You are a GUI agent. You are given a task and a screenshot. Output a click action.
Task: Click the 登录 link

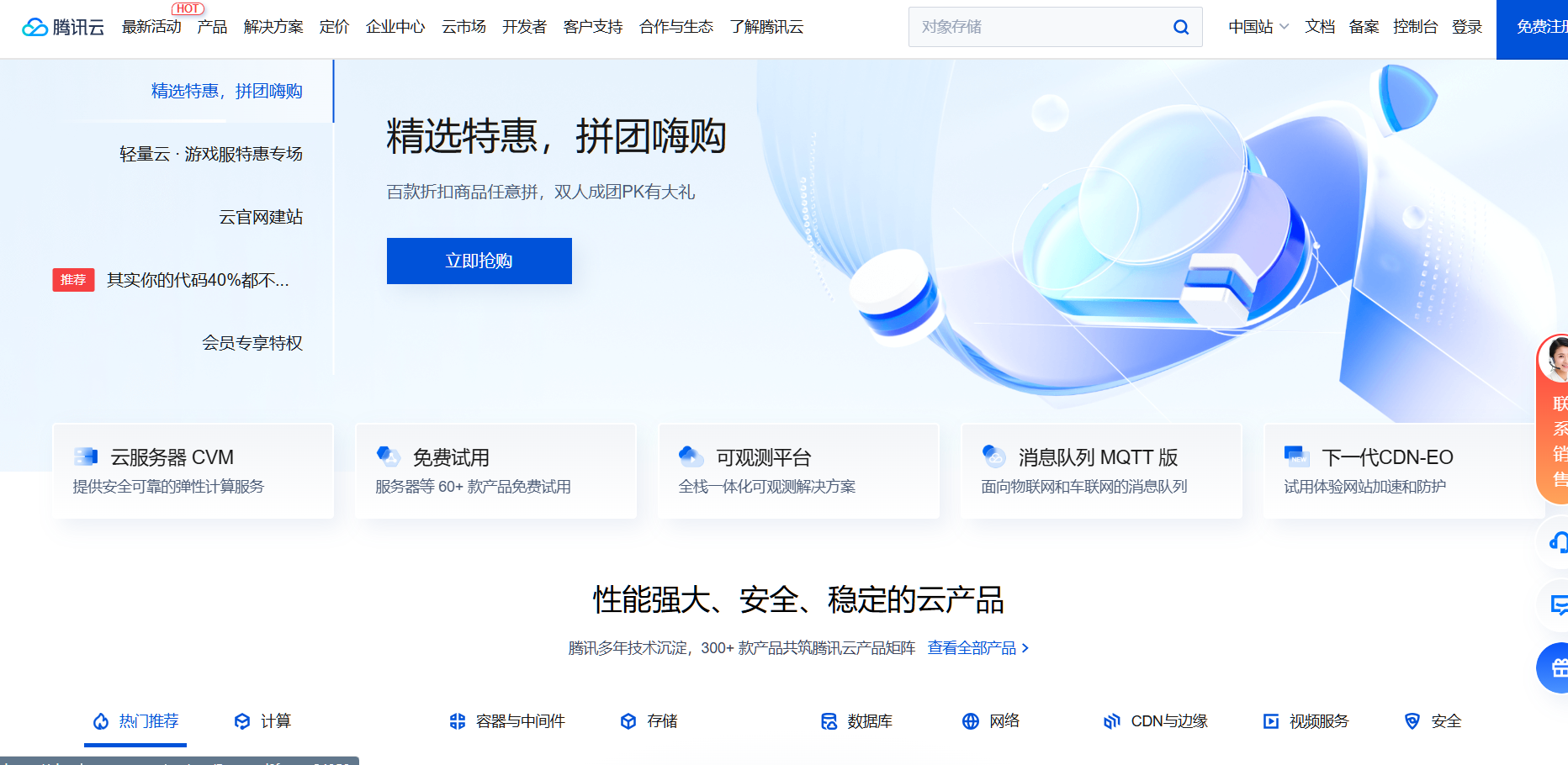click(x=1467, y=27)
